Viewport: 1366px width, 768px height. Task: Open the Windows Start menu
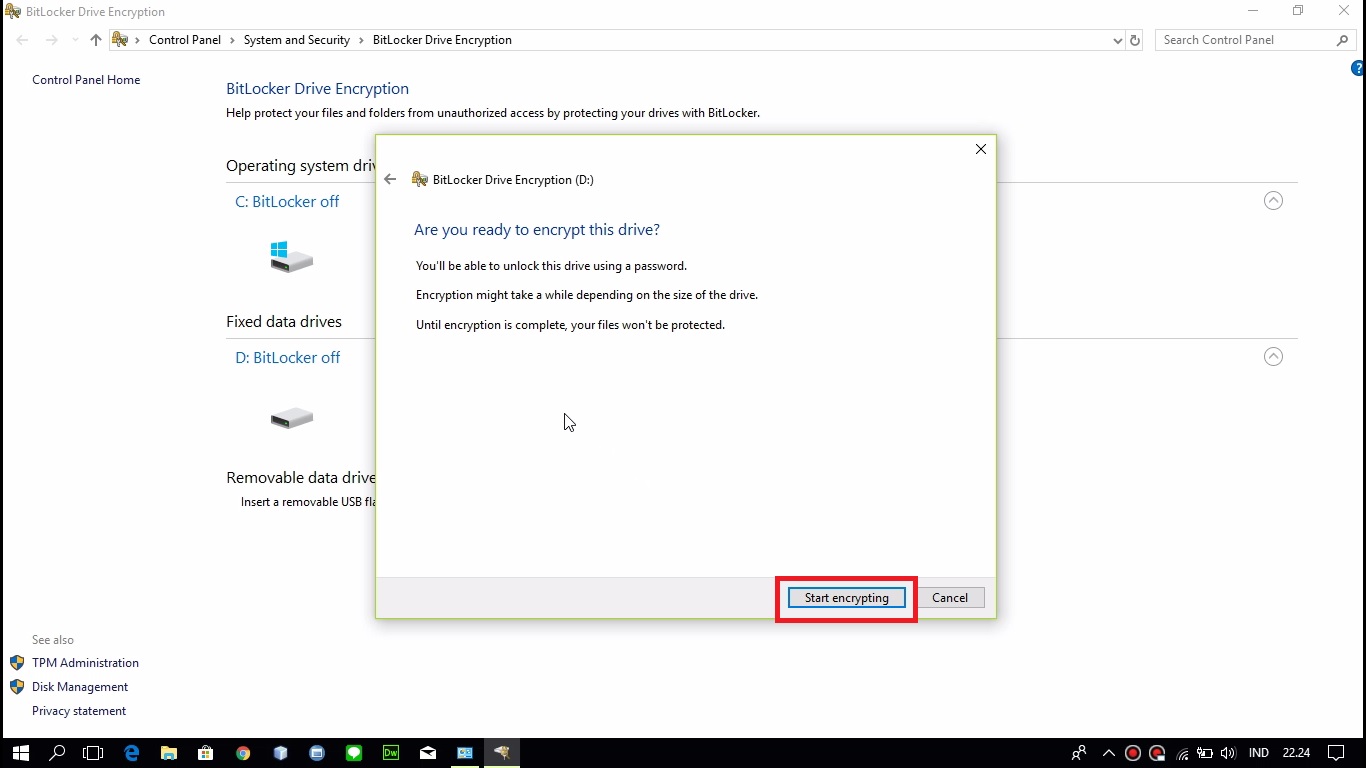(20, 753)
